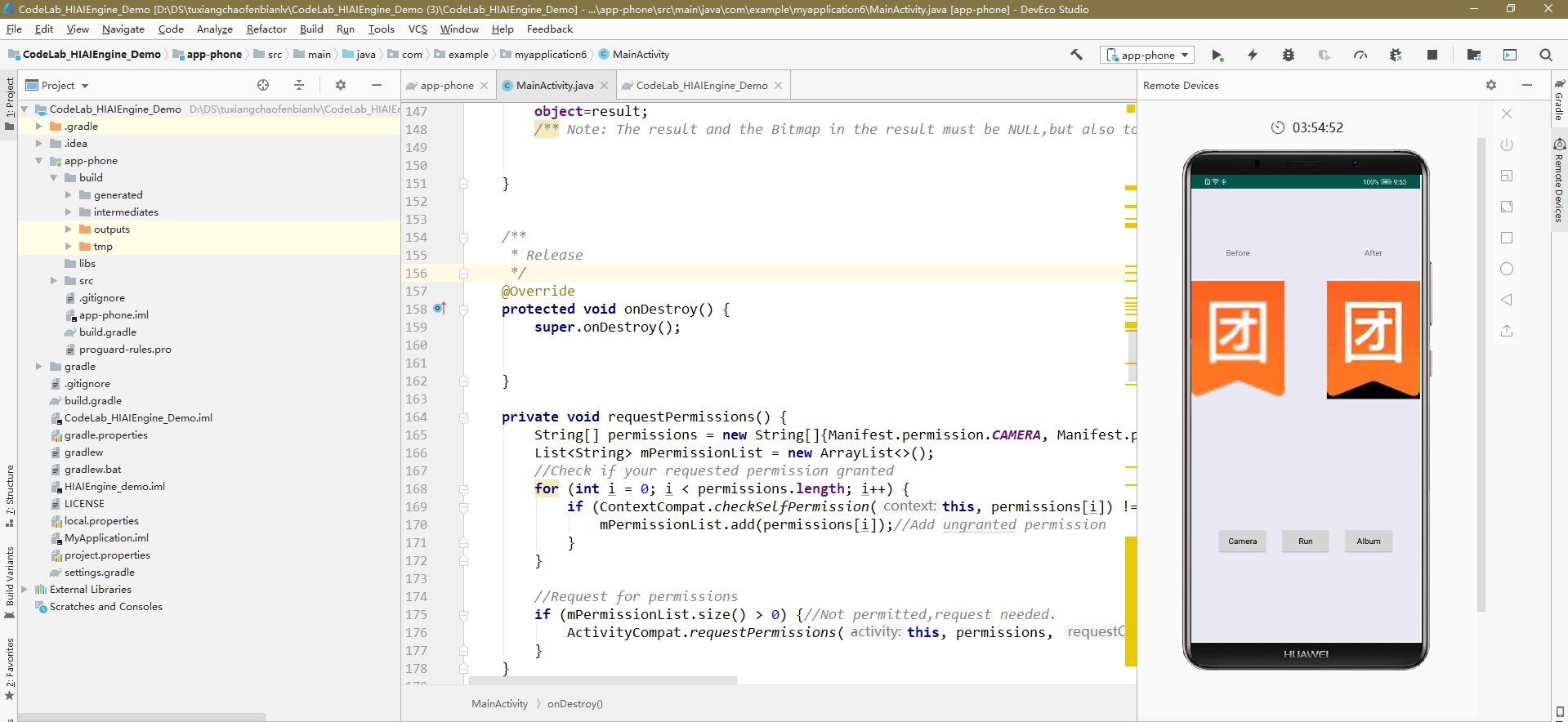Select settings.gradle file in tree
1568x722 pixels.
pos(99,572)
